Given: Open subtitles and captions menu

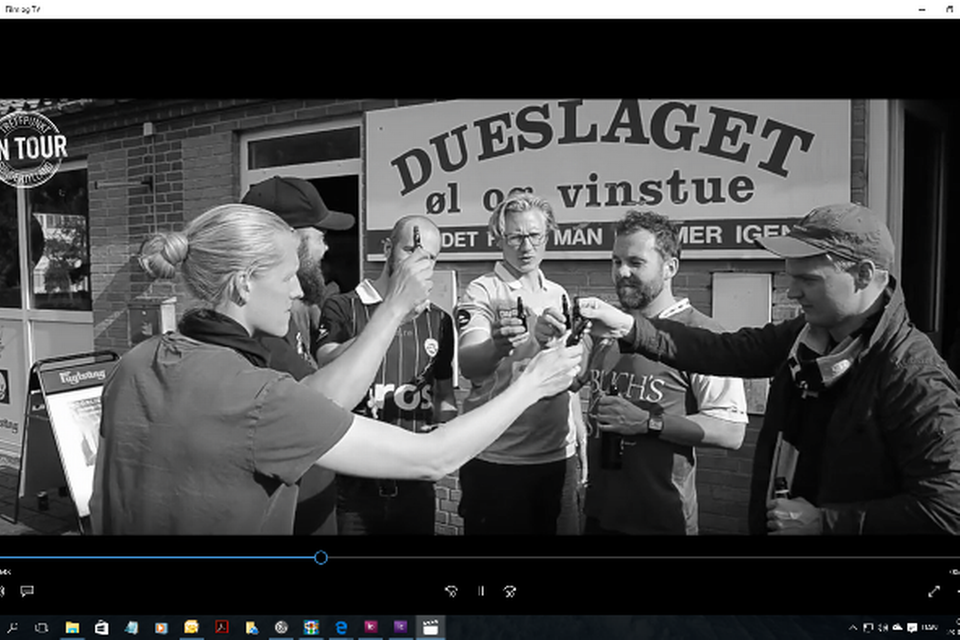Looking at the screenshot, I should coord(27,591).
